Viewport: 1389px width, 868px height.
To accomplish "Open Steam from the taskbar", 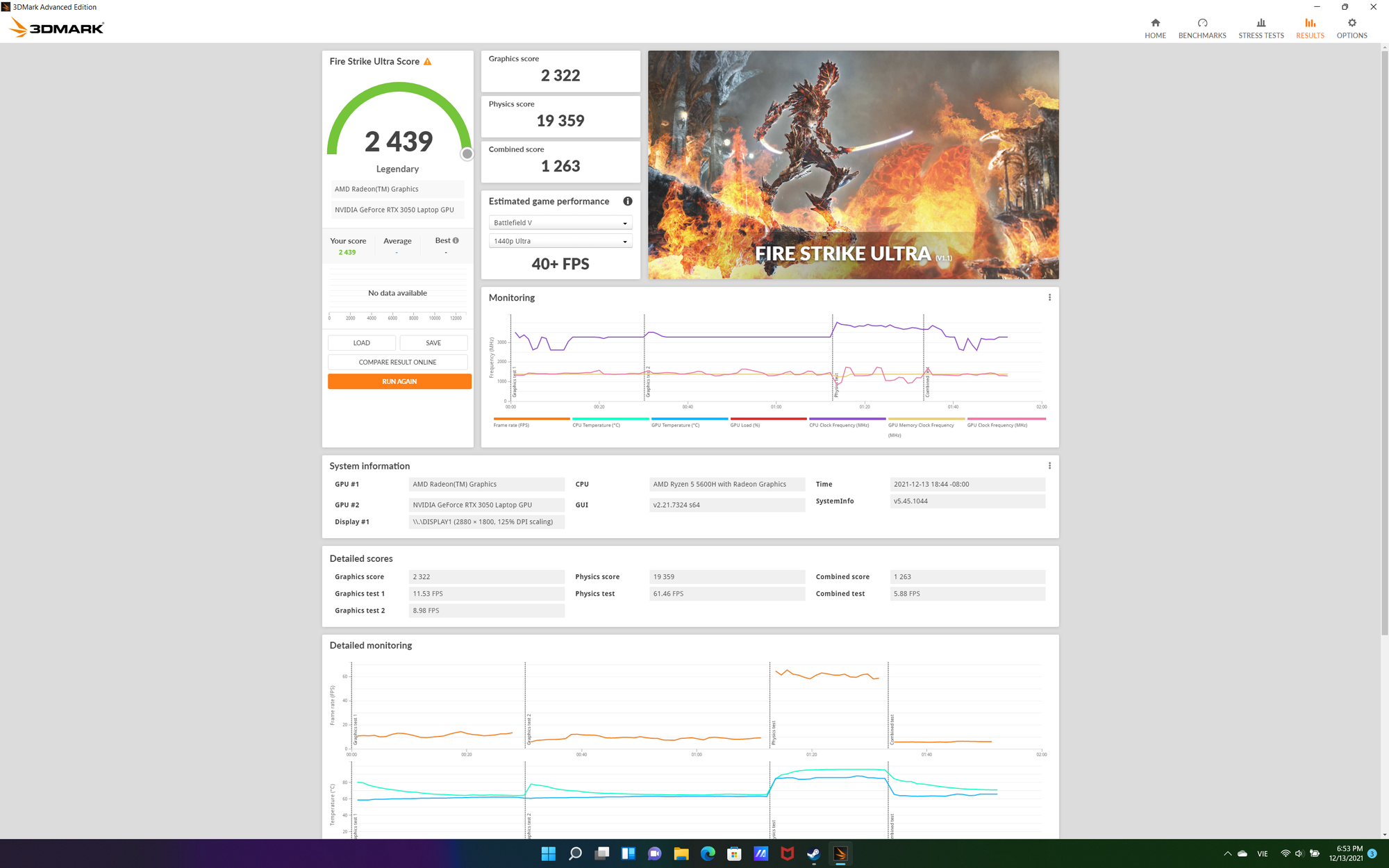I will (813, 853).
